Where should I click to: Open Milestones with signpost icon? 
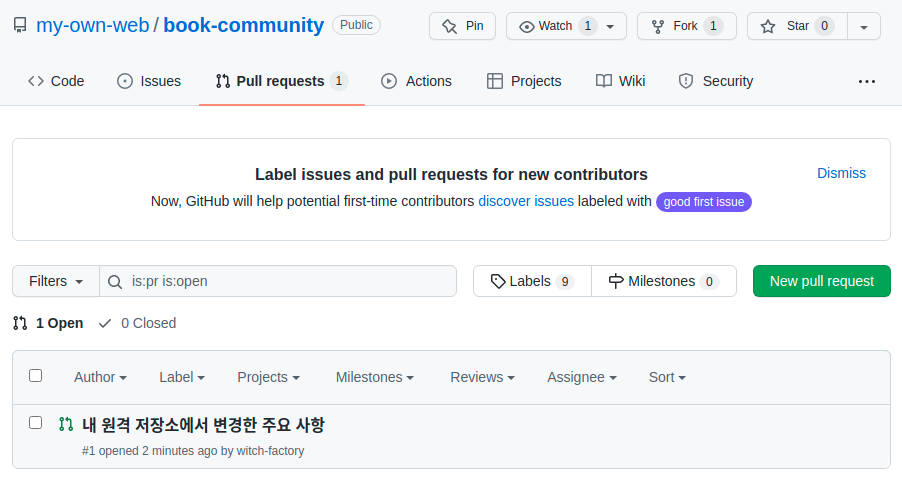[x=663, y=281]
